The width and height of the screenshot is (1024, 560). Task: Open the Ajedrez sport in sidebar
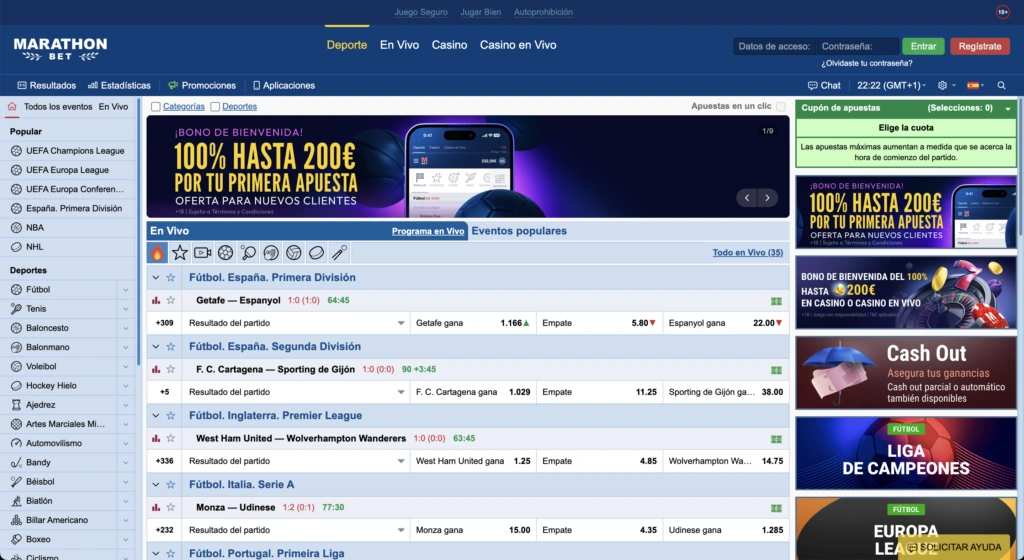pyautogui.click(x=40, y=405)
